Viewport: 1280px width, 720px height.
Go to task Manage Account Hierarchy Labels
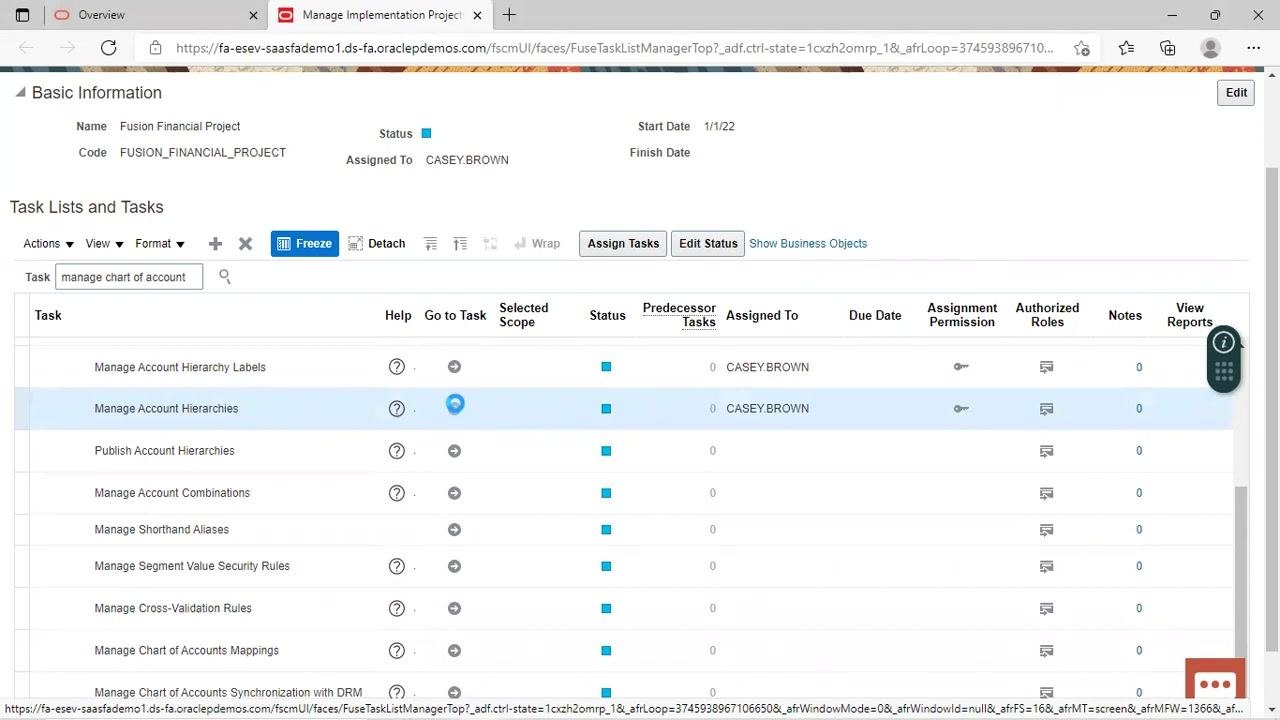coord(454,367)
